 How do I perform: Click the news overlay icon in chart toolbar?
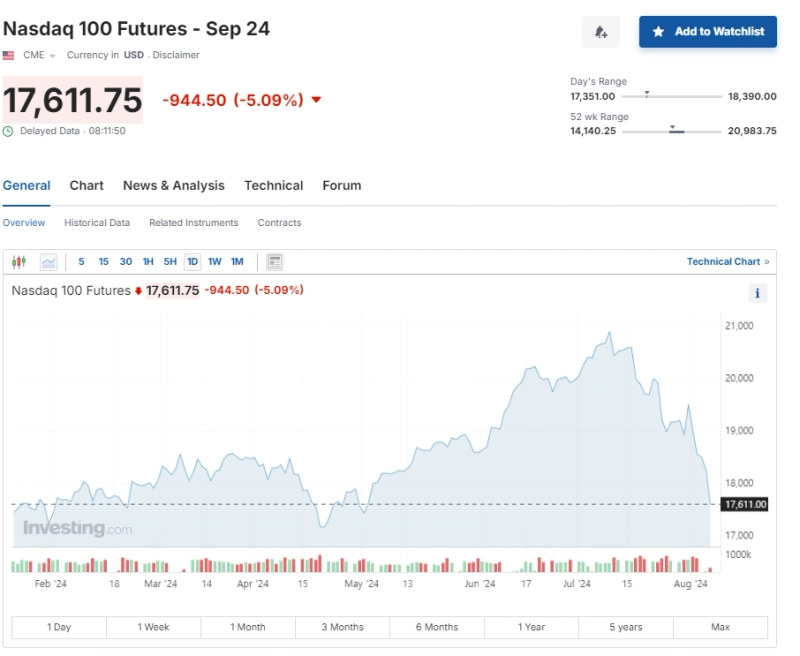pos(275,262)
